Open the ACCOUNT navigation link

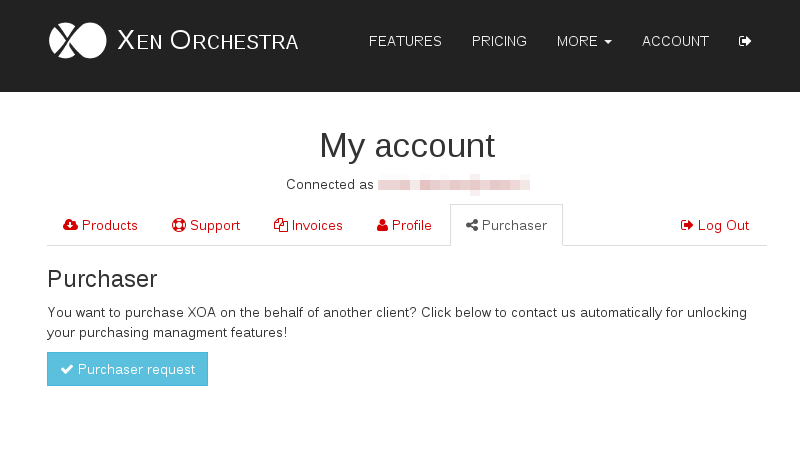(x=675, y=41)
